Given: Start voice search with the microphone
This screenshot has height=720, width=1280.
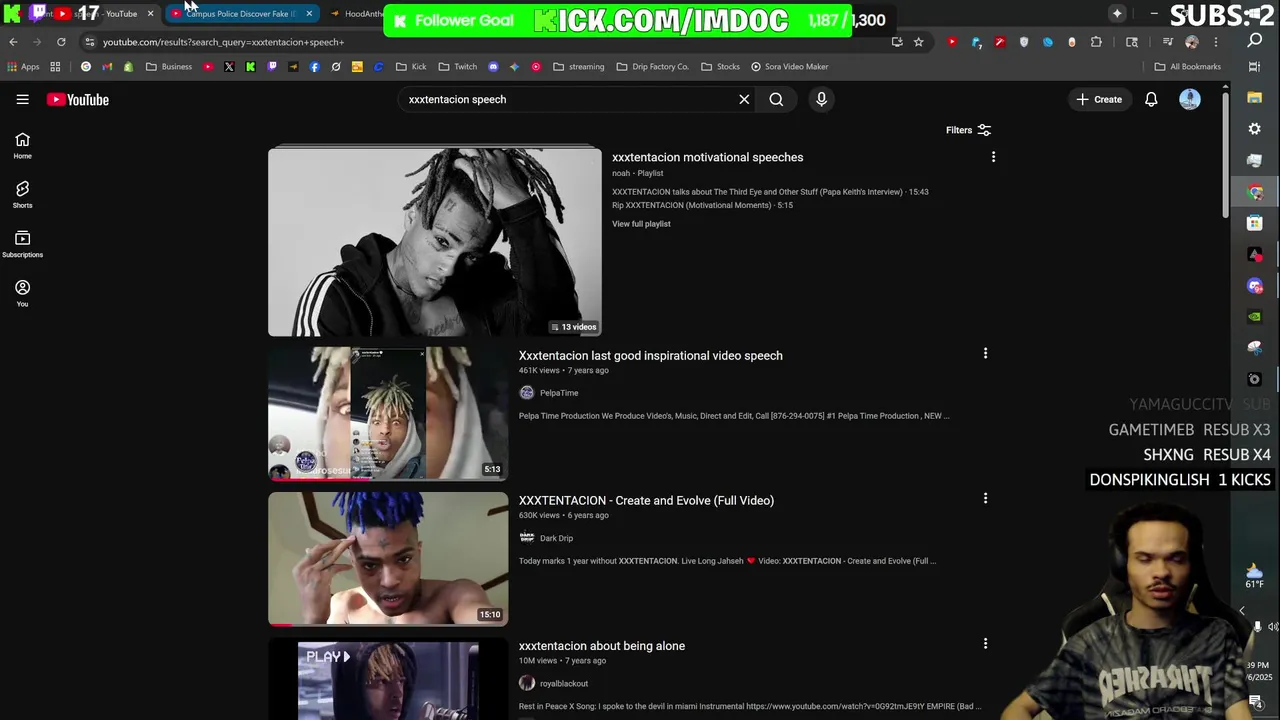Looking at the screenshot, I should tap(821, 99).
